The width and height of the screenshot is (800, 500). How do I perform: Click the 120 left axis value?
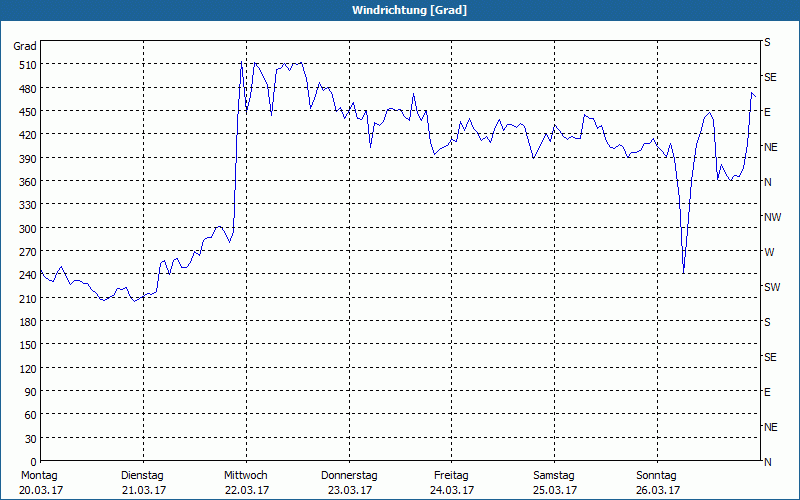point(29,369)
